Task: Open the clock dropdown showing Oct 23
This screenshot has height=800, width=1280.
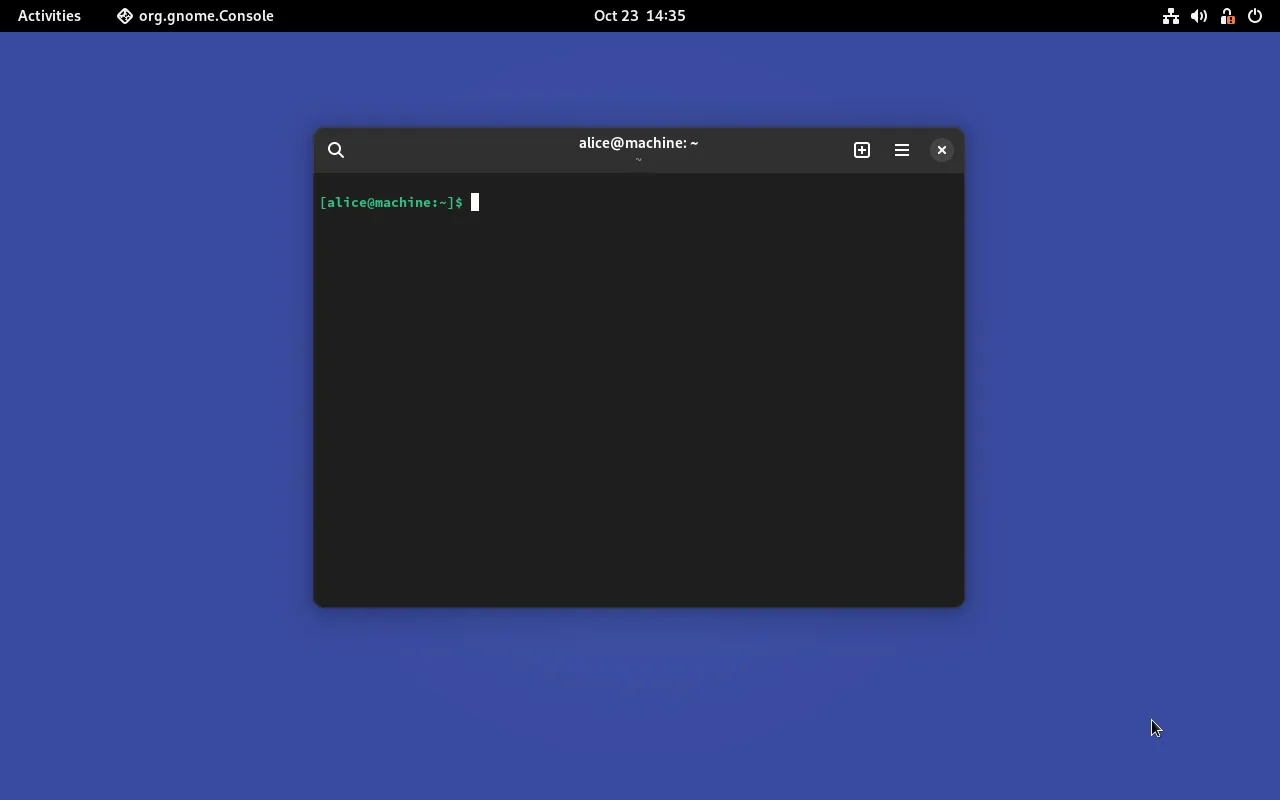Action: [639, 16]
